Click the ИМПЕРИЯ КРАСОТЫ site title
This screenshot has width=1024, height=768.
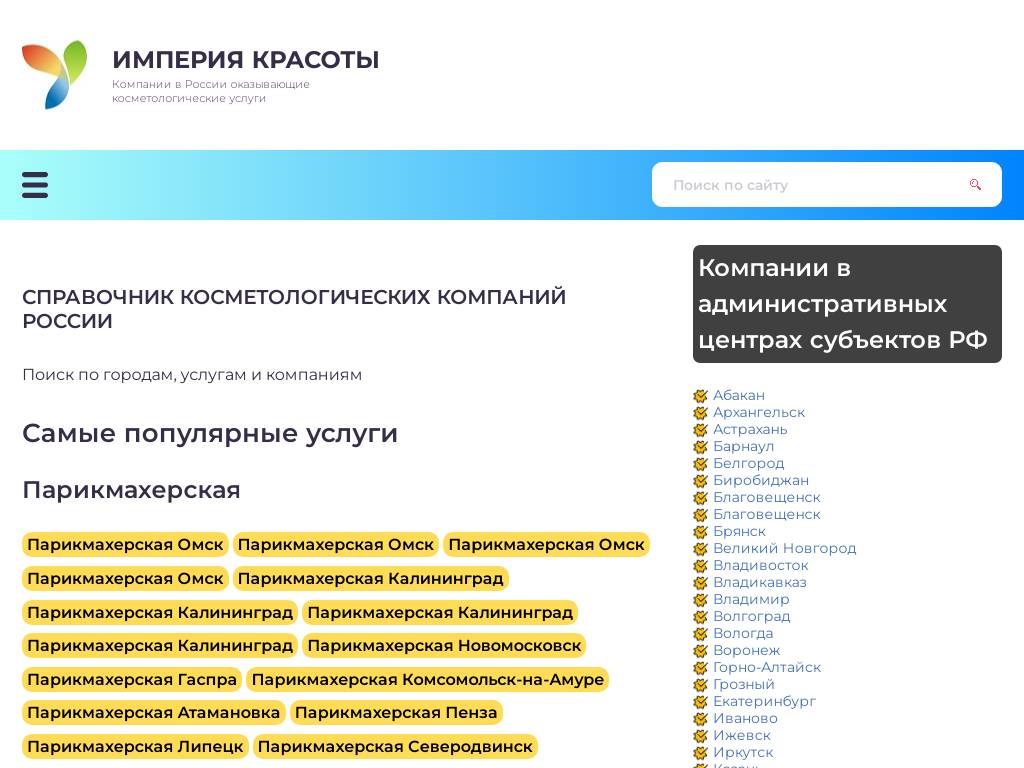pos(246,60)
